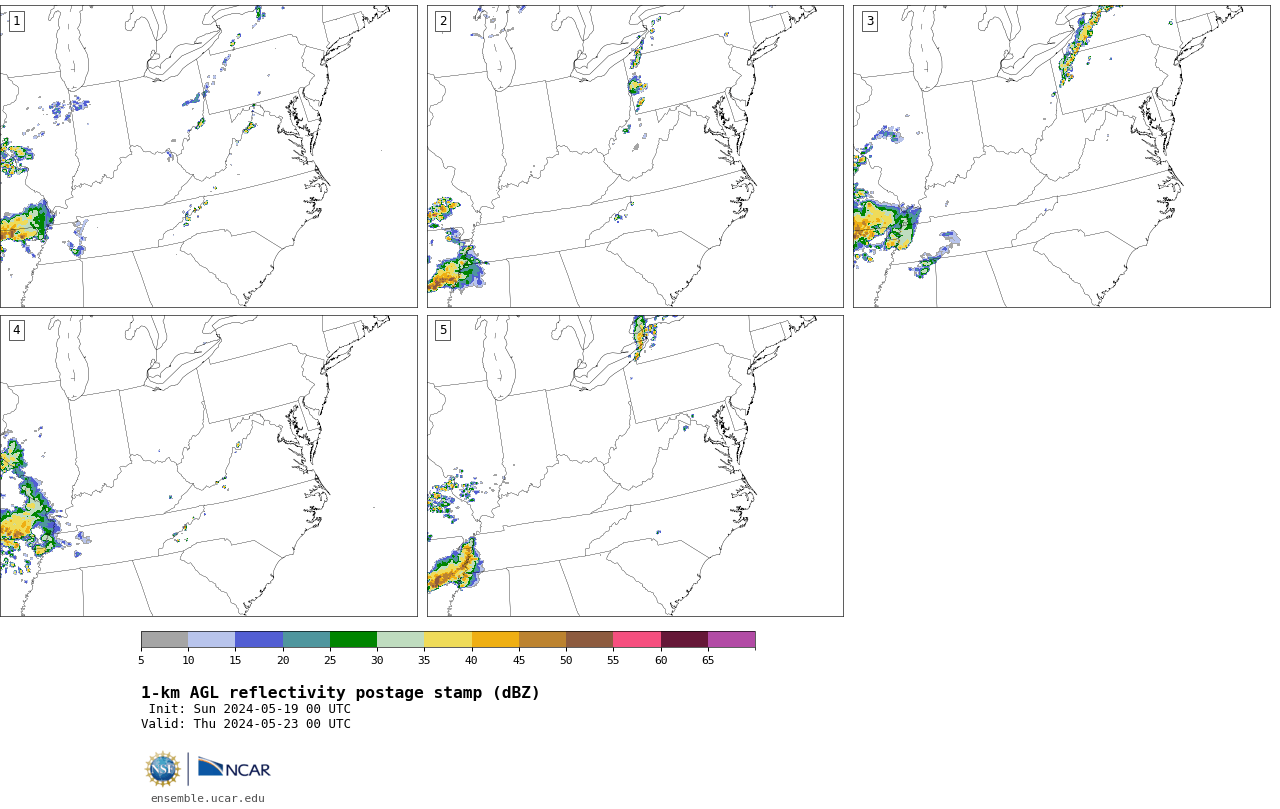1280x809 pixels.
Task: Click the tan-brown 45-50 dBZ swatch
Action: click(x=542, y=640)
